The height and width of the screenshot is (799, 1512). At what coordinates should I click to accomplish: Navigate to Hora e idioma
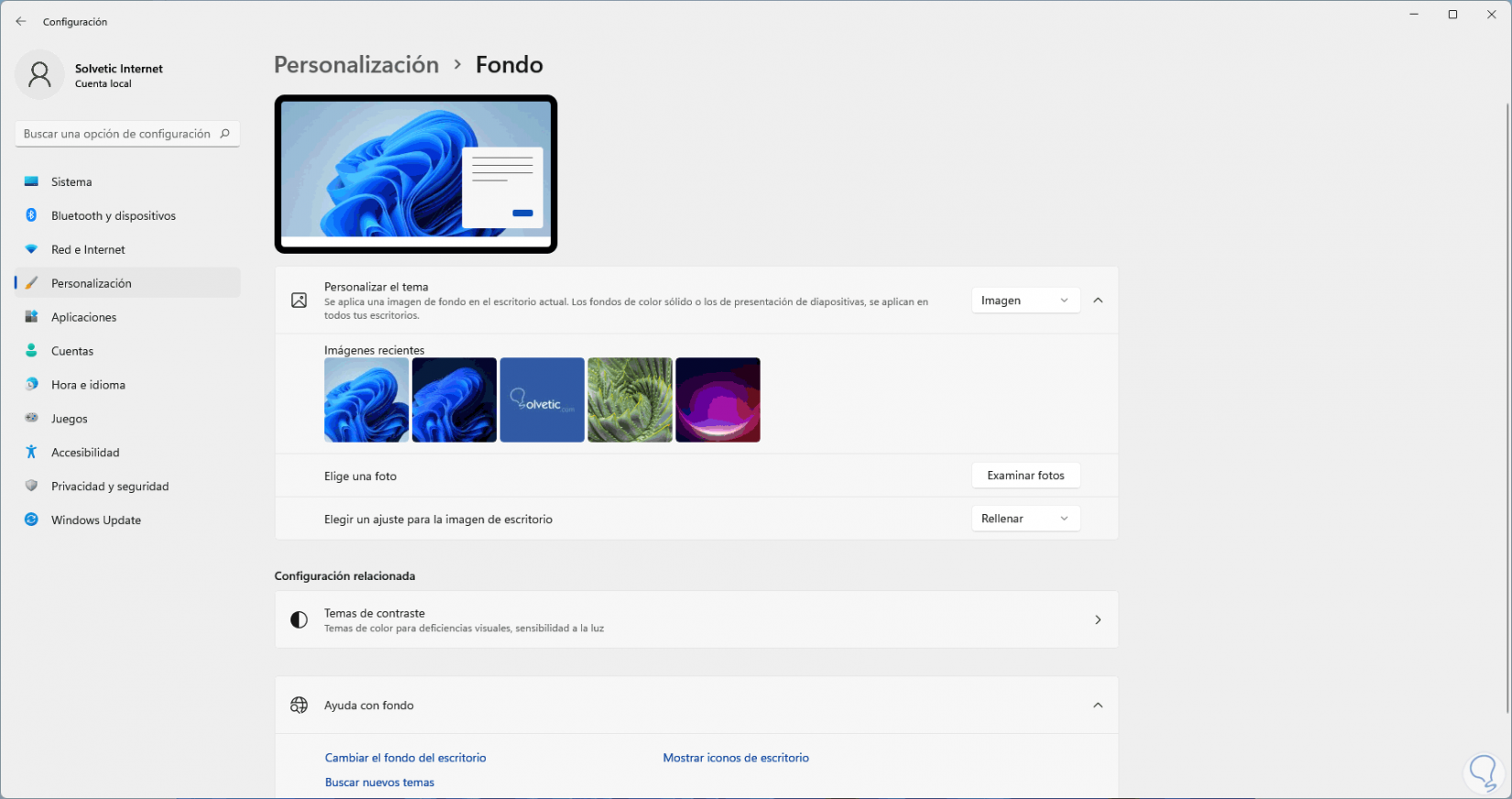(127, 385)
